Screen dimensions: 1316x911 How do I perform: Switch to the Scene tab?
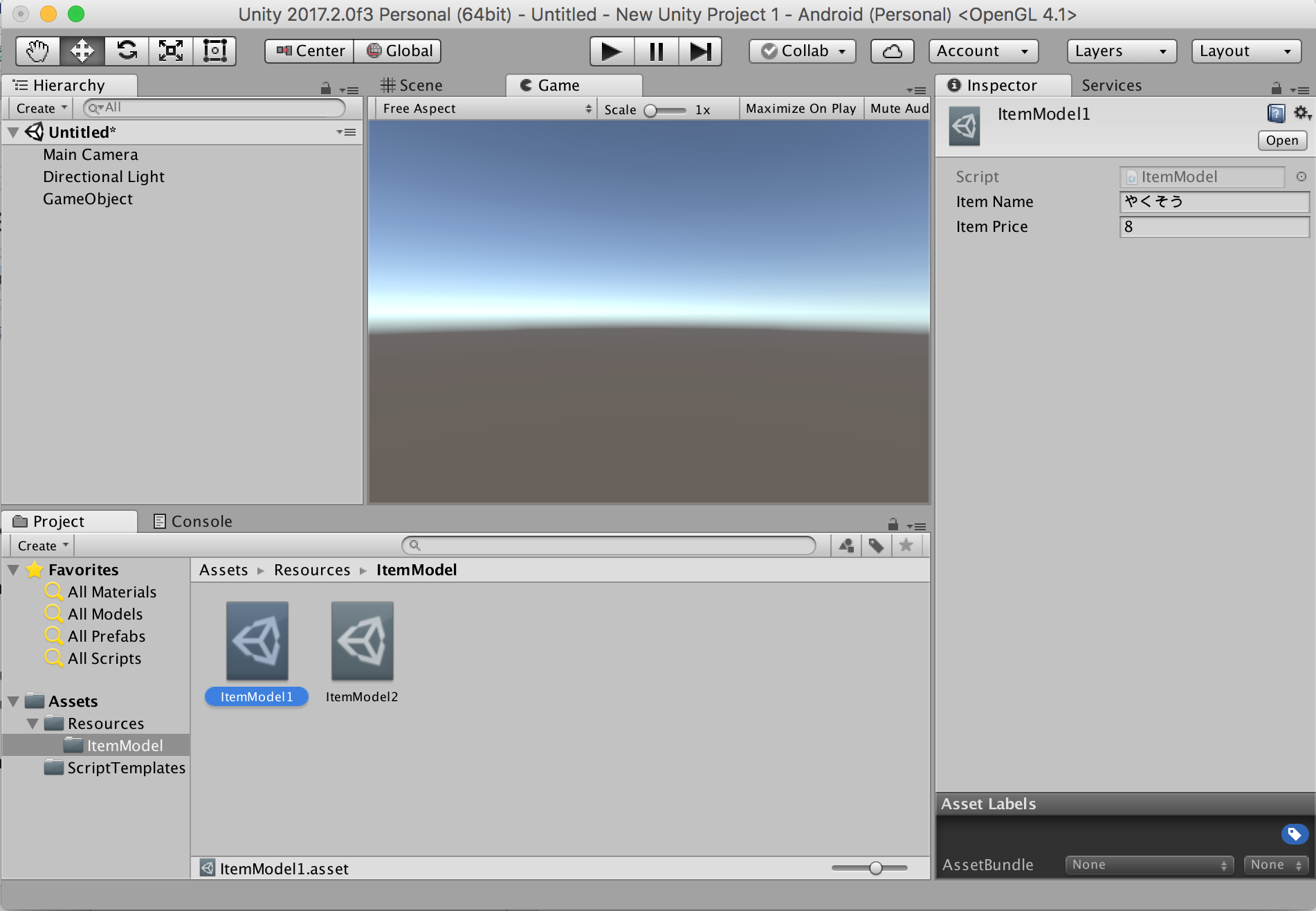[x=412, y=85]
